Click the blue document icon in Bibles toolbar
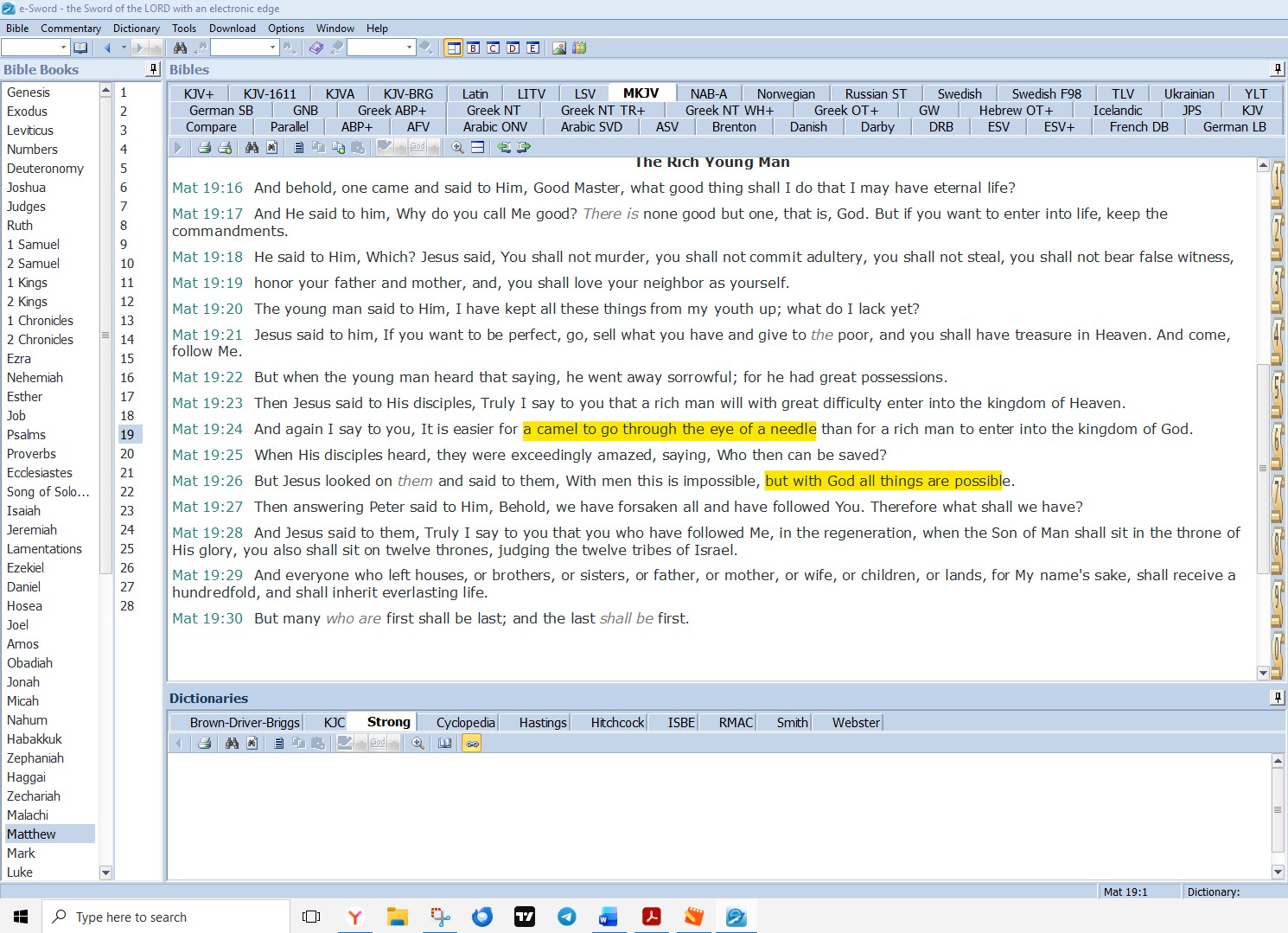The width and height of the screenshot is (1288, 933). (298, 148)
